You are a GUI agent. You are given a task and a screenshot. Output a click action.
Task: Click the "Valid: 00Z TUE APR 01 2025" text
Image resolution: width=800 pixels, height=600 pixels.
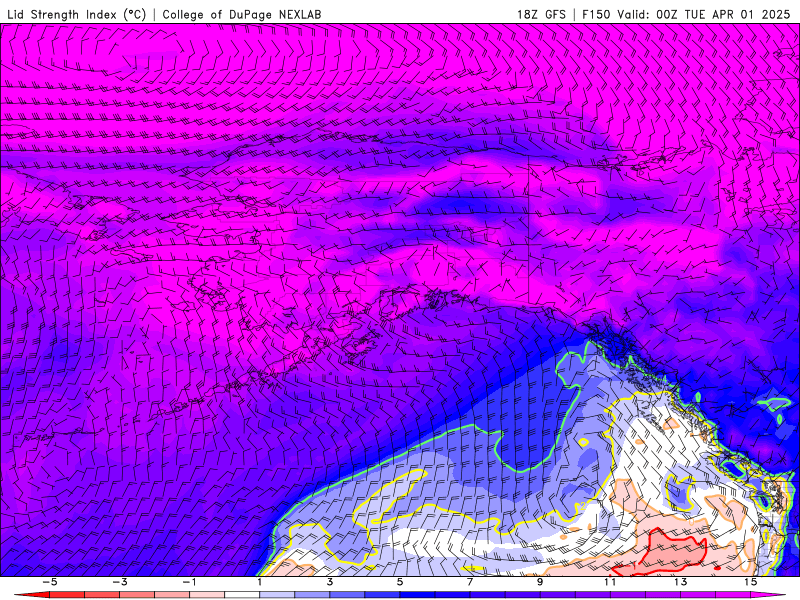click(704, 14)
